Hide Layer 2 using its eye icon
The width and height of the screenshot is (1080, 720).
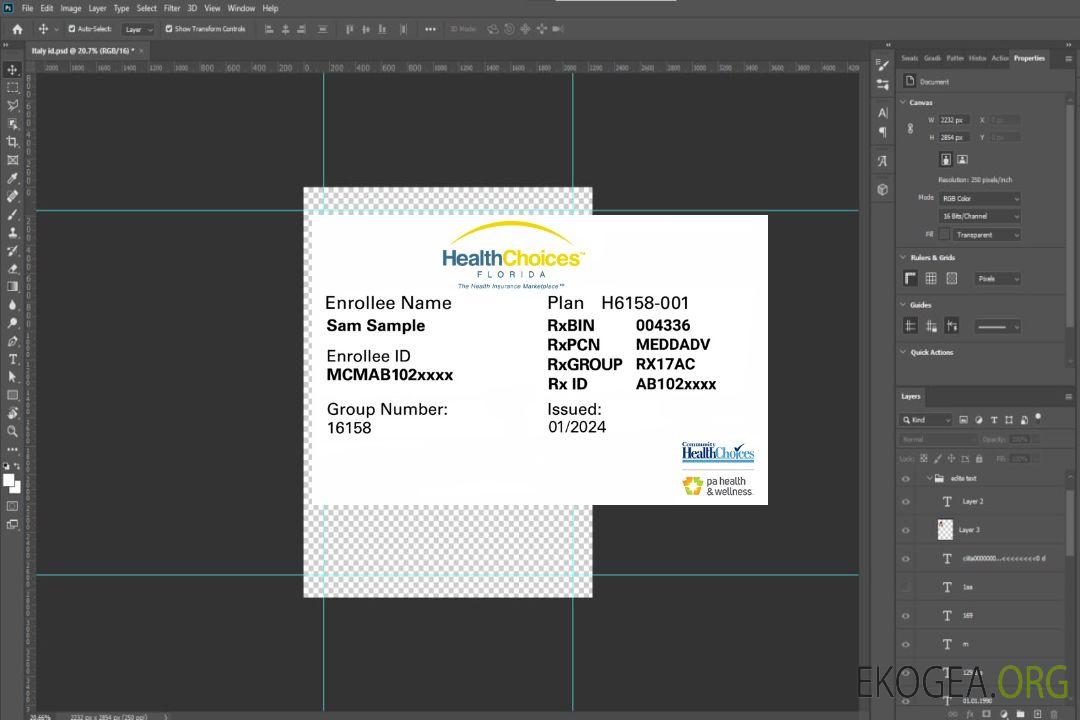[x=906, y=502]
